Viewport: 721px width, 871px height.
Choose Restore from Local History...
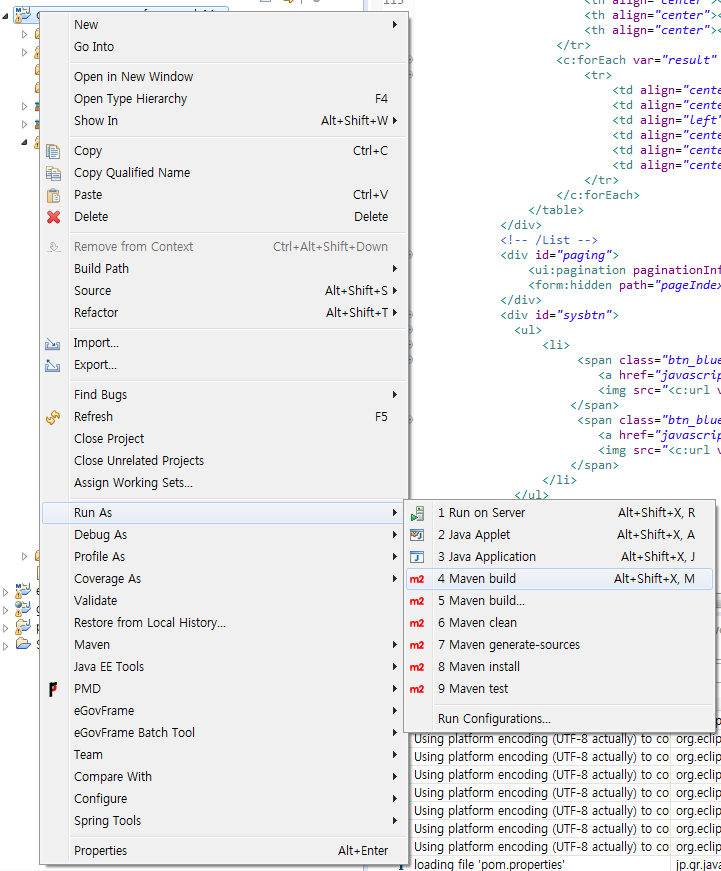[224, 623]
